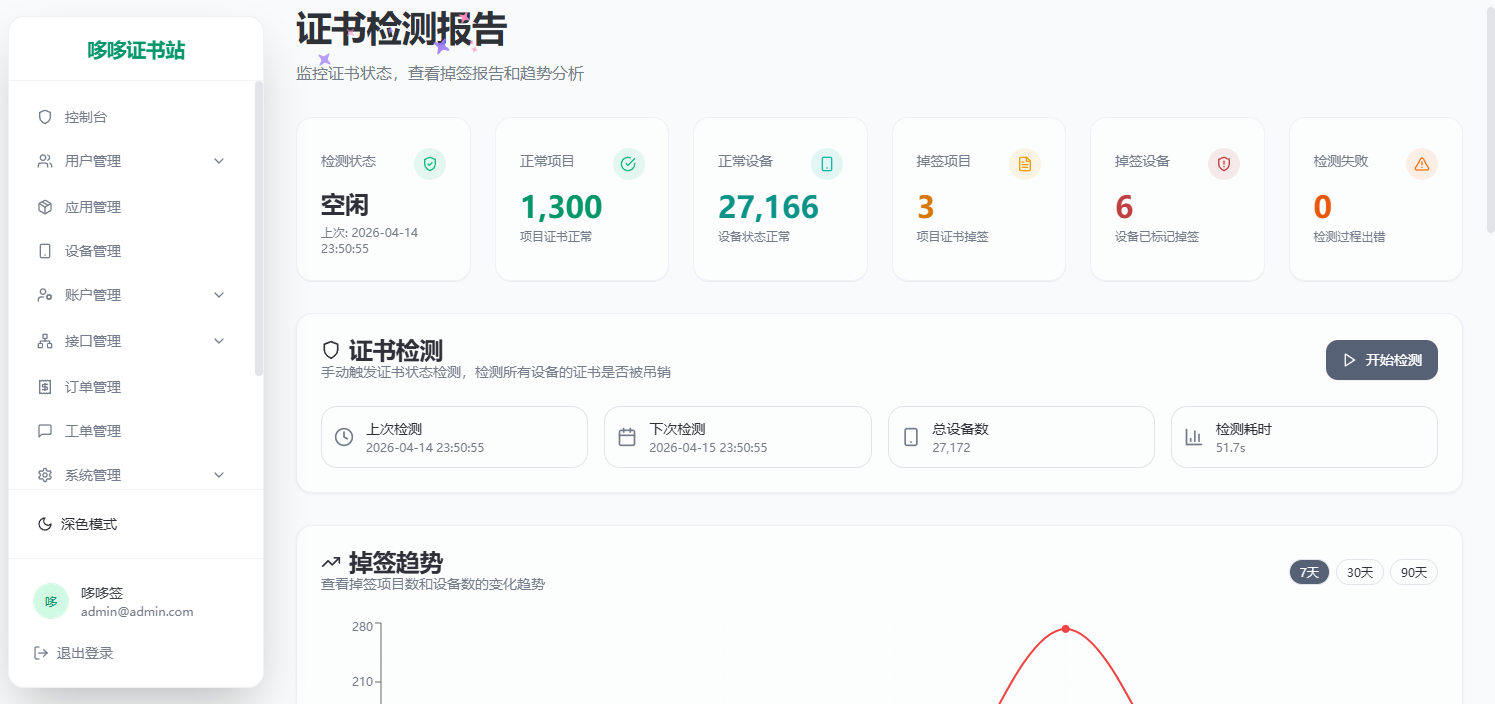This screenshot has width=1495, height=704.
Task: Click the receipt icon beside 订单管理
Action: (x=44, y=387)
